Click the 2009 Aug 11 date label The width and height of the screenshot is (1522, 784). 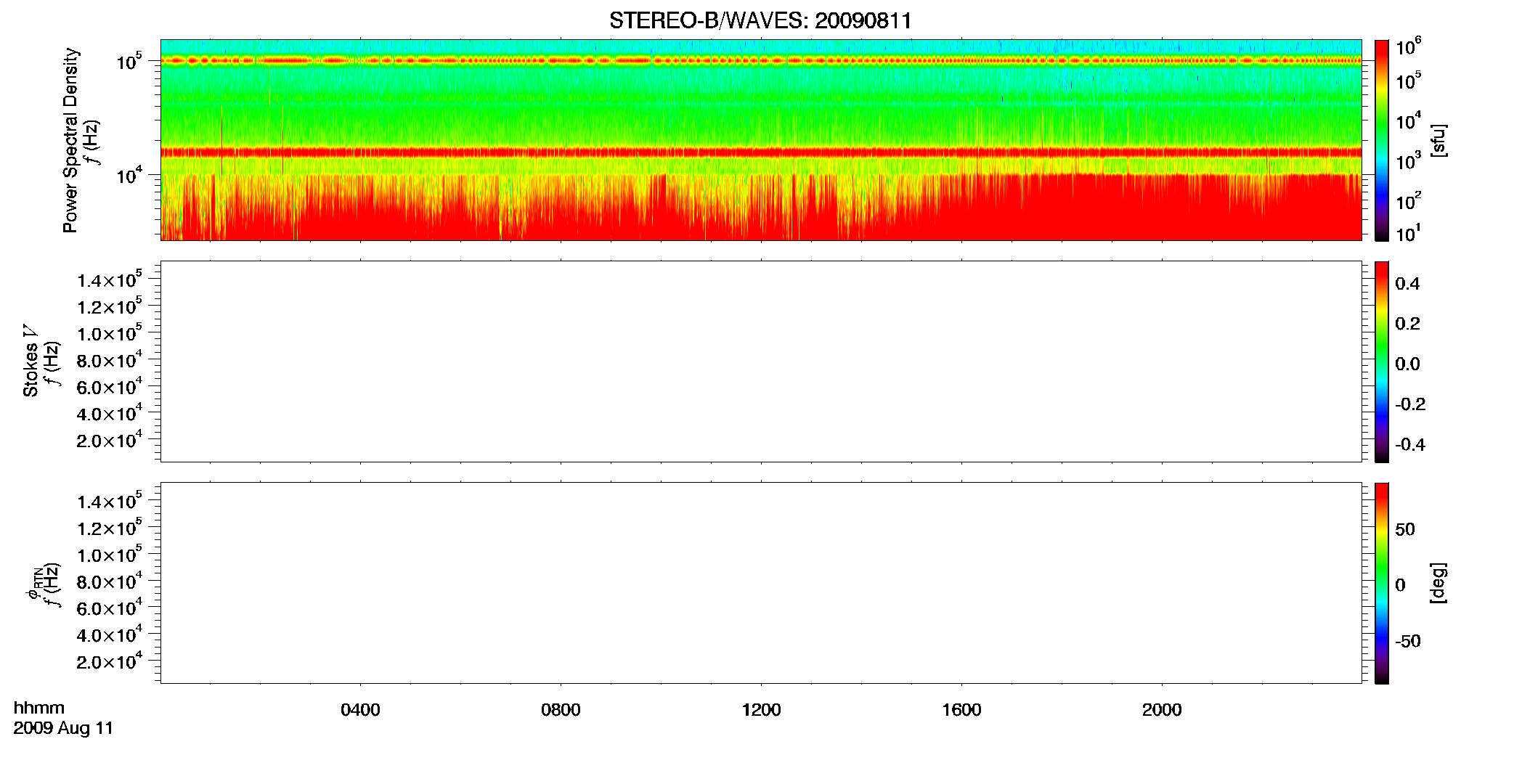[x=63, y=728]
